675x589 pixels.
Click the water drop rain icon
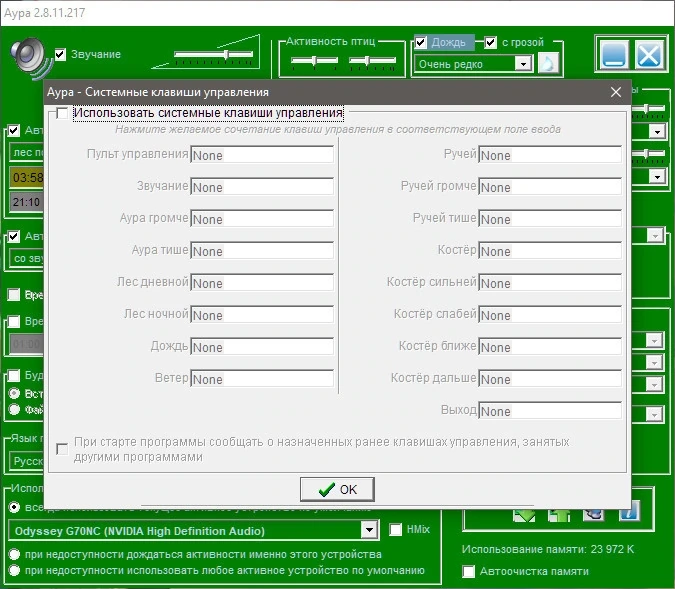click(x=548, y=64)
